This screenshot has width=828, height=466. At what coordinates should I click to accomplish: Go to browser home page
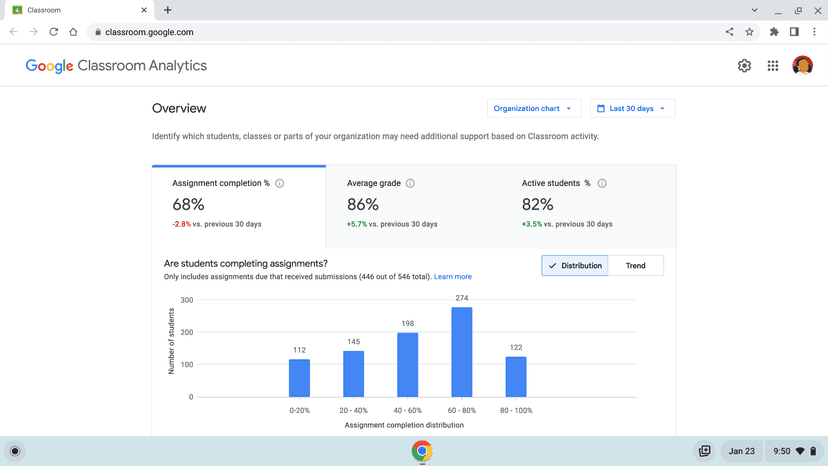coord(73,32)
